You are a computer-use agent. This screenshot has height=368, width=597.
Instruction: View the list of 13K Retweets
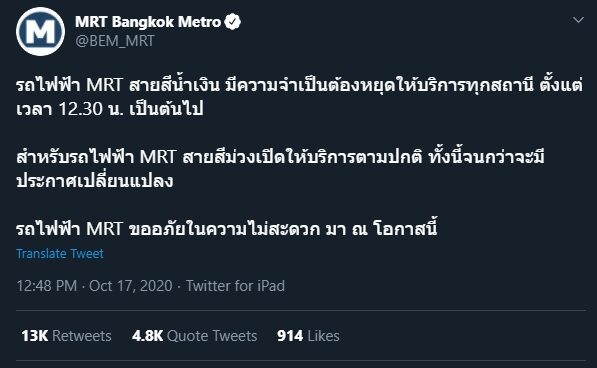click(x=66, y=336)
